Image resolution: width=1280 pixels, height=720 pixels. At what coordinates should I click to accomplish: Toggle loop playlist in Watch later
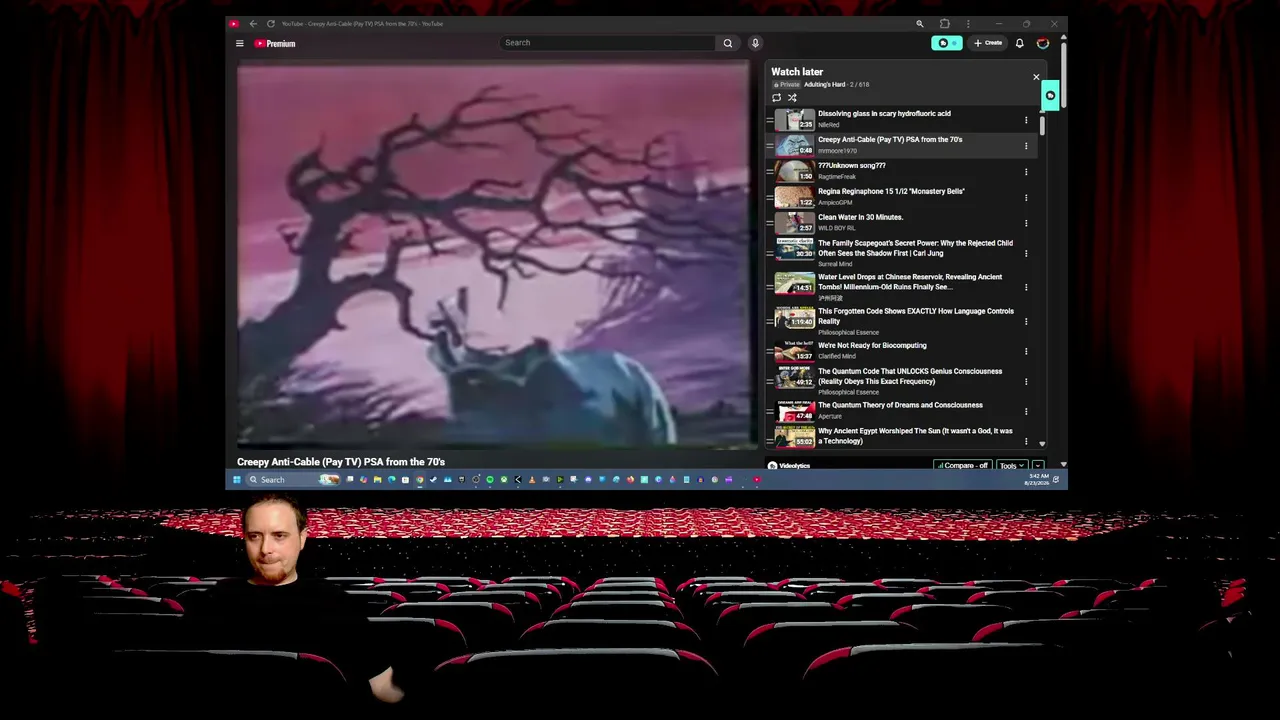(x=776, y=97)
